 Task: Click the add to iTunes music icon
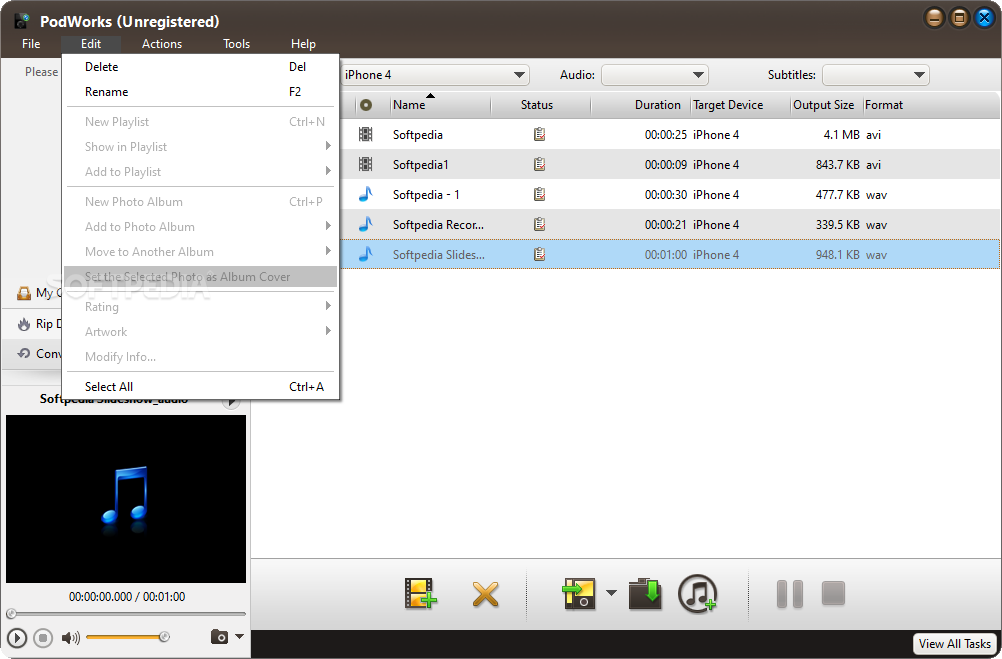tap(697, 593)
